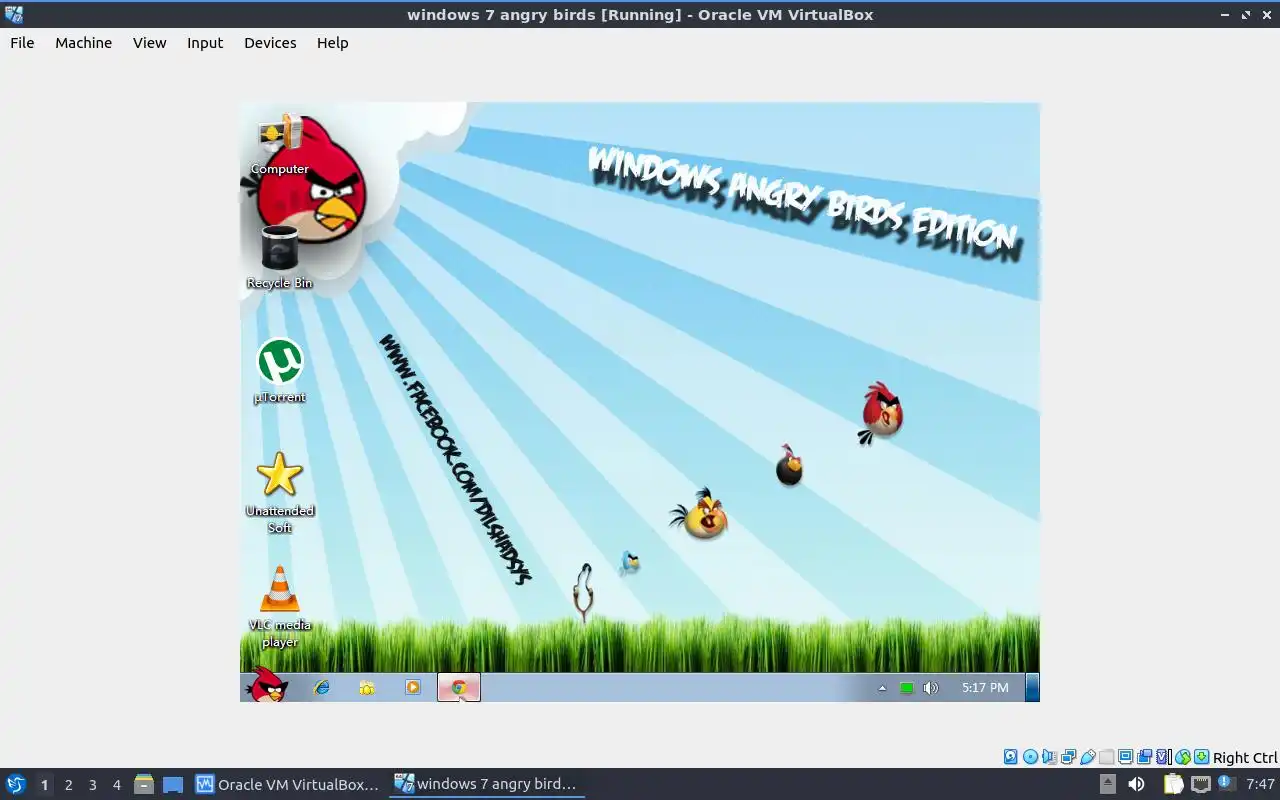Click the recording status icon
Screen dimensions: 1280x800
pos(1144,757)
